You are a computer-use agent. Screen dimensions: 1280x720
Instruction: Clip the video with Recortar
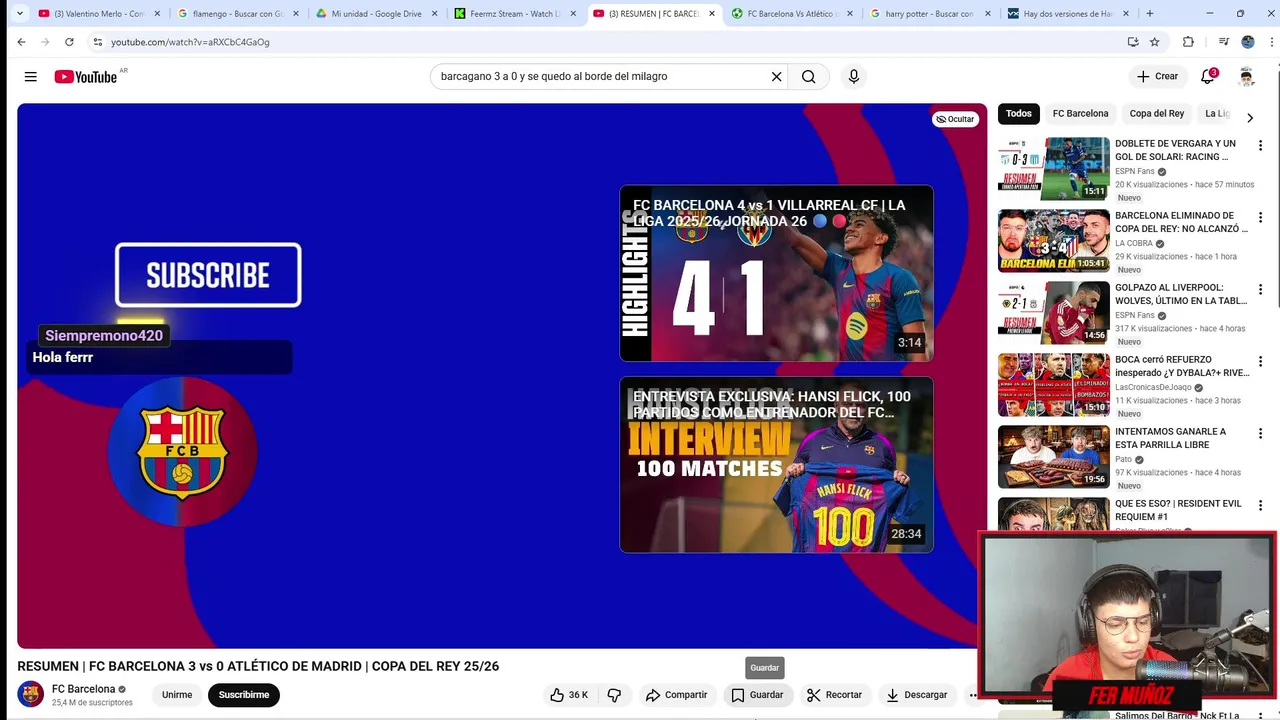(835, 695)
